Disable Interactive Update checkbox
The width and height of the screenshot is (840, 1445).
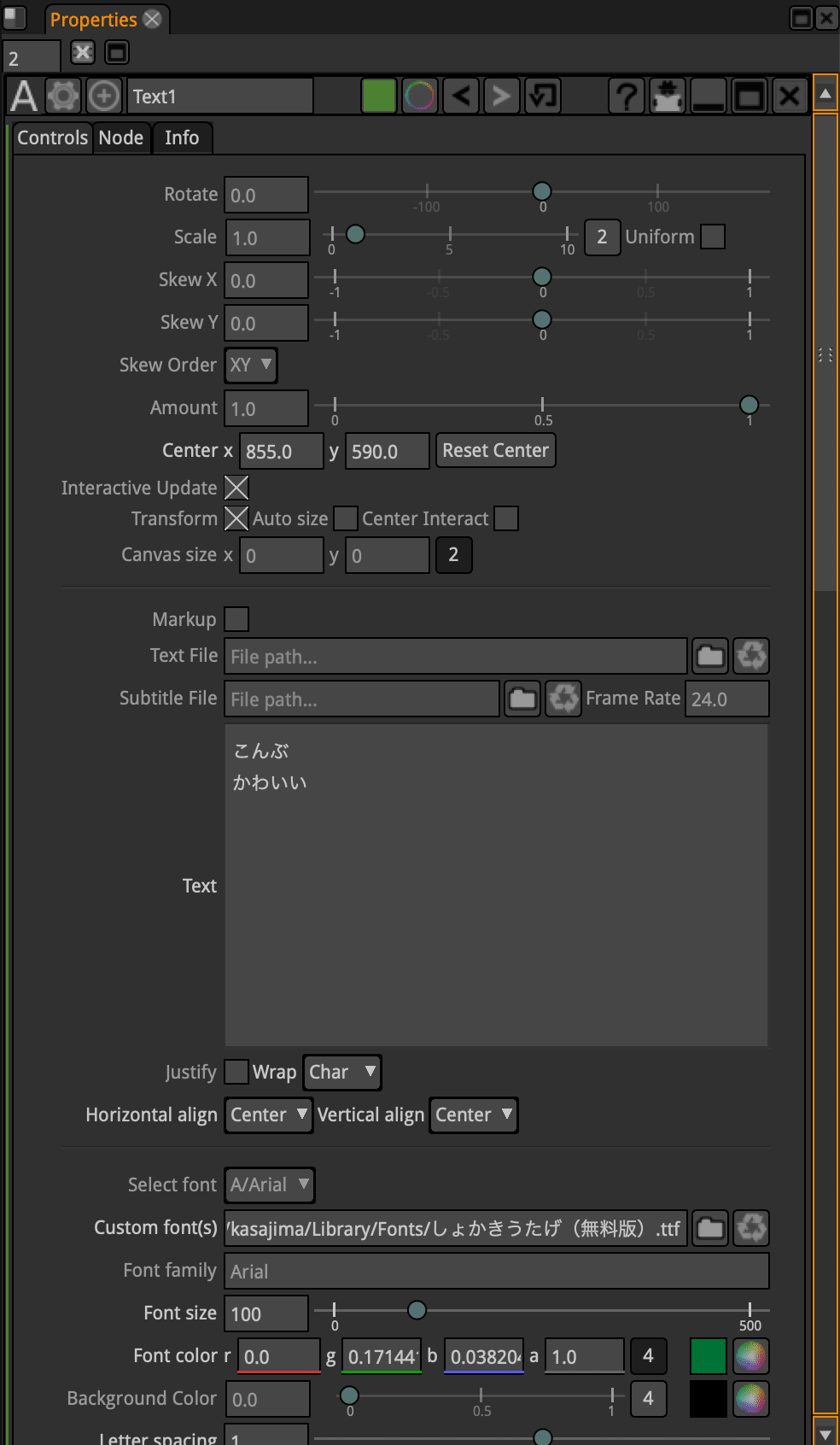(236, 488)
